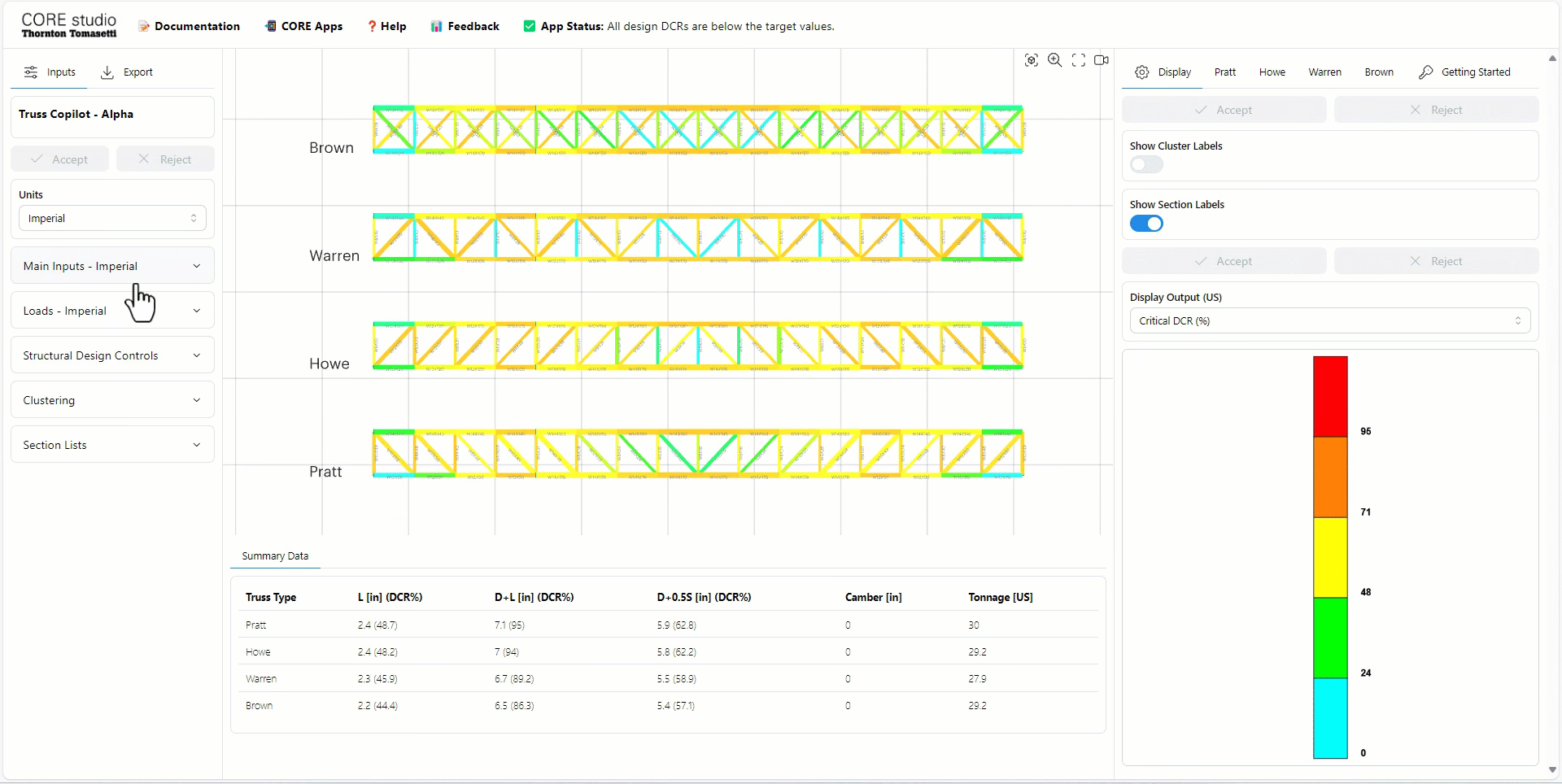Click the CORE Apps icon
Viewport: 1562px width, 784px height.
tap(270, 27)
